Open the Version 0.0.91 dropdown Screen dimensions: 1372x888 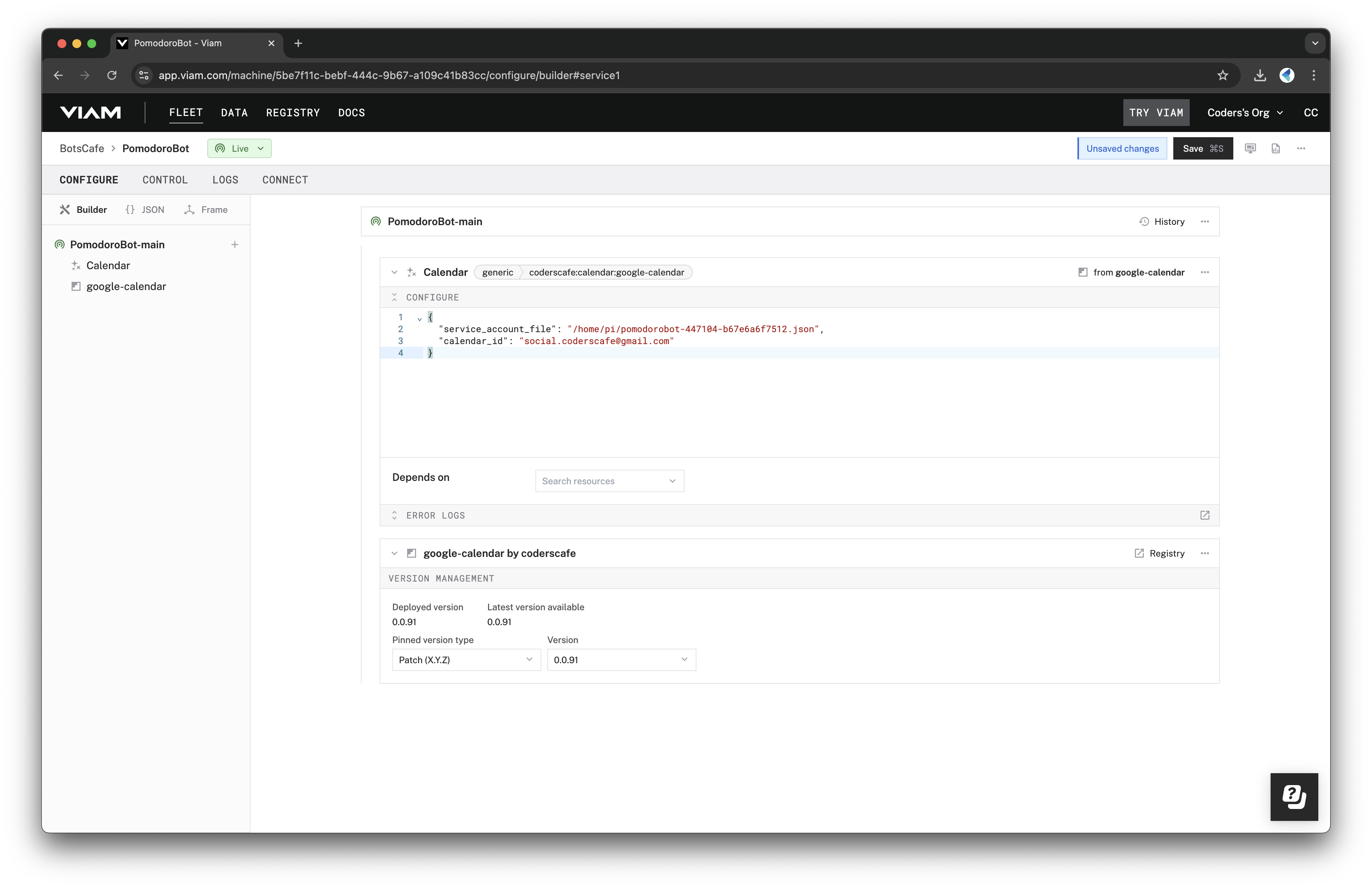tap(622, 660)
